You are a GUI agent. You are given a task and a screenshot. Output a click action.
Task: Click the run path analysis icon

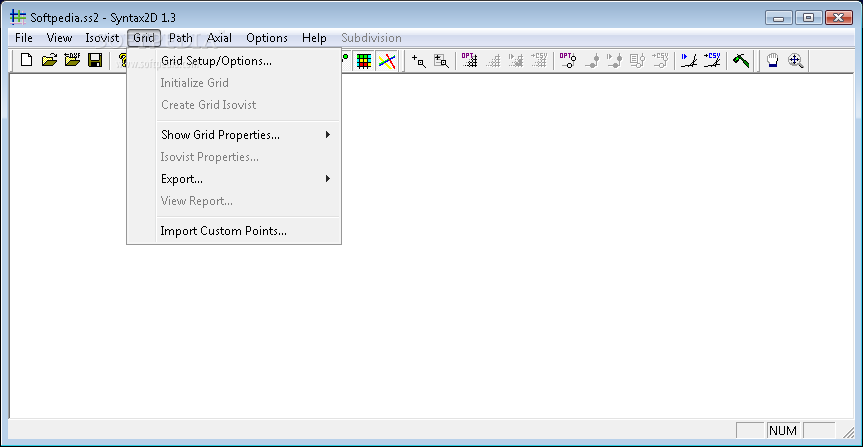tap(614, 61)
